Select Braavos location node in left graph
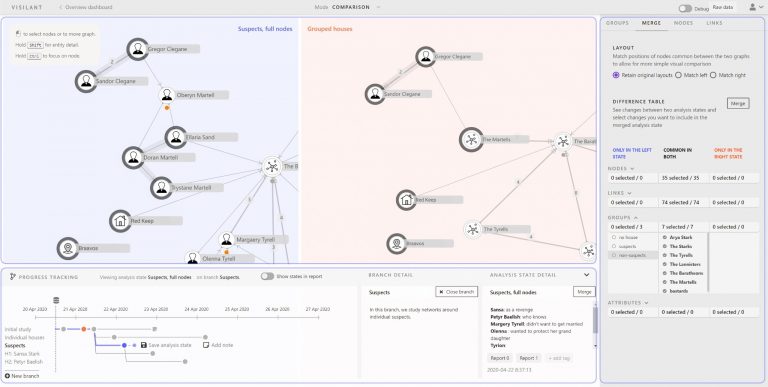The image size is (768, 387). (x=68, y=248)
